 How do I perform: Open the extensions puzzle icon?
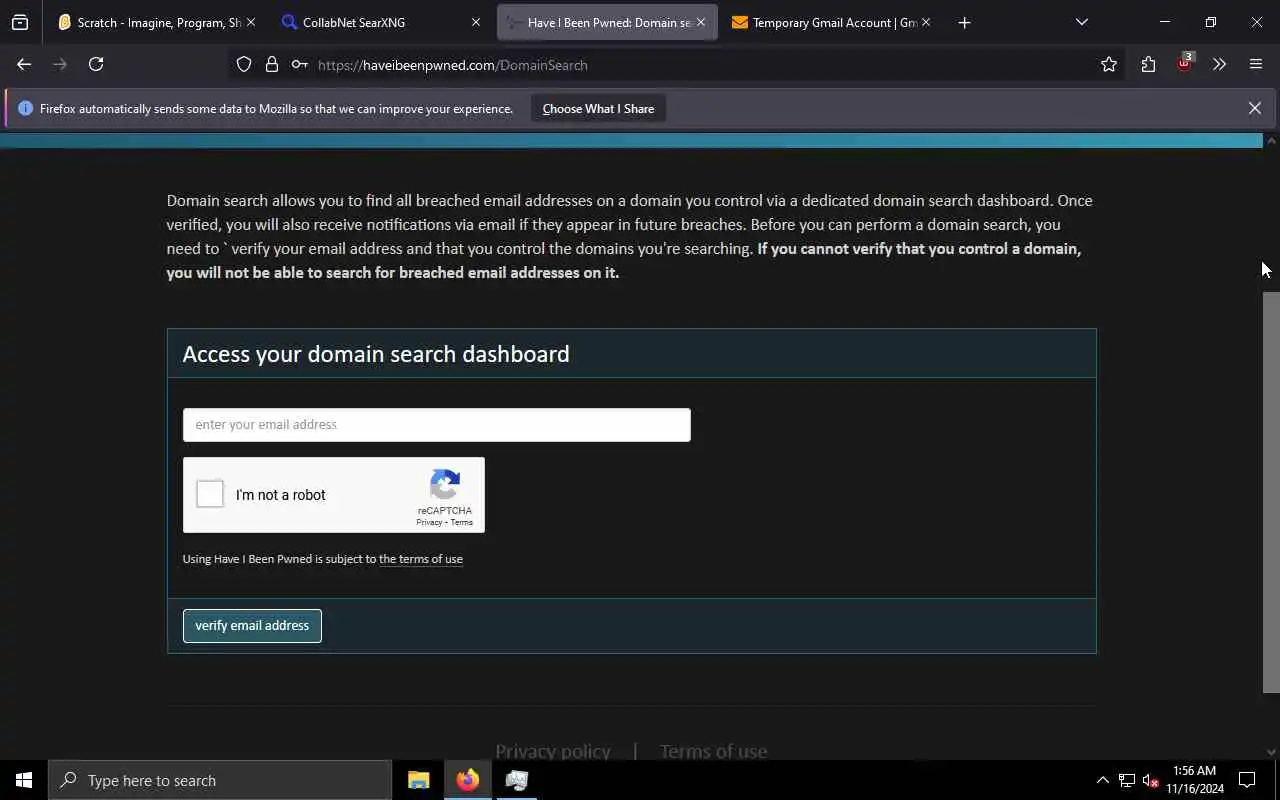1148,65
